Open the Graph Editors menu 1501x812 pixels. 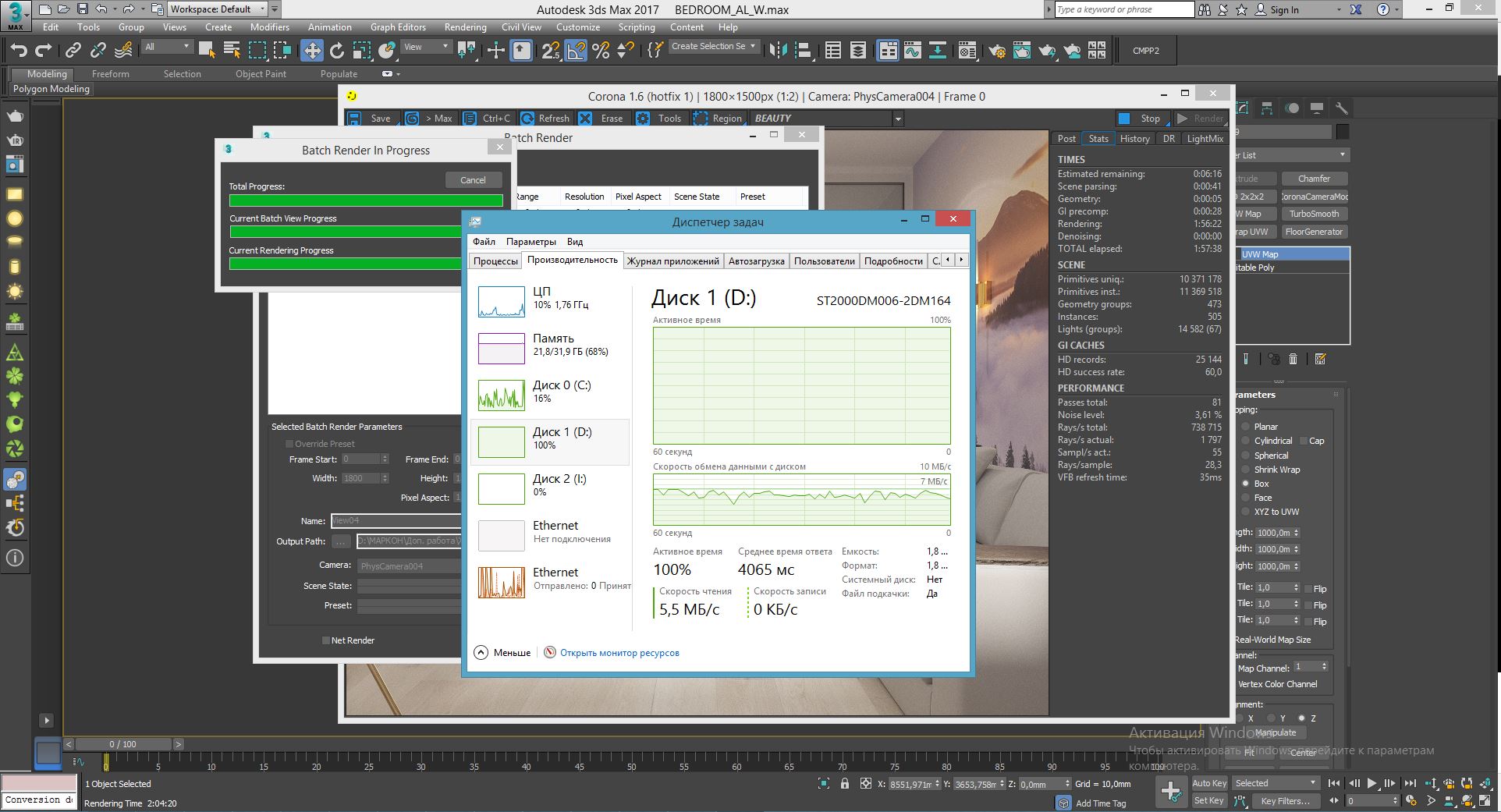tap(398, 27)
